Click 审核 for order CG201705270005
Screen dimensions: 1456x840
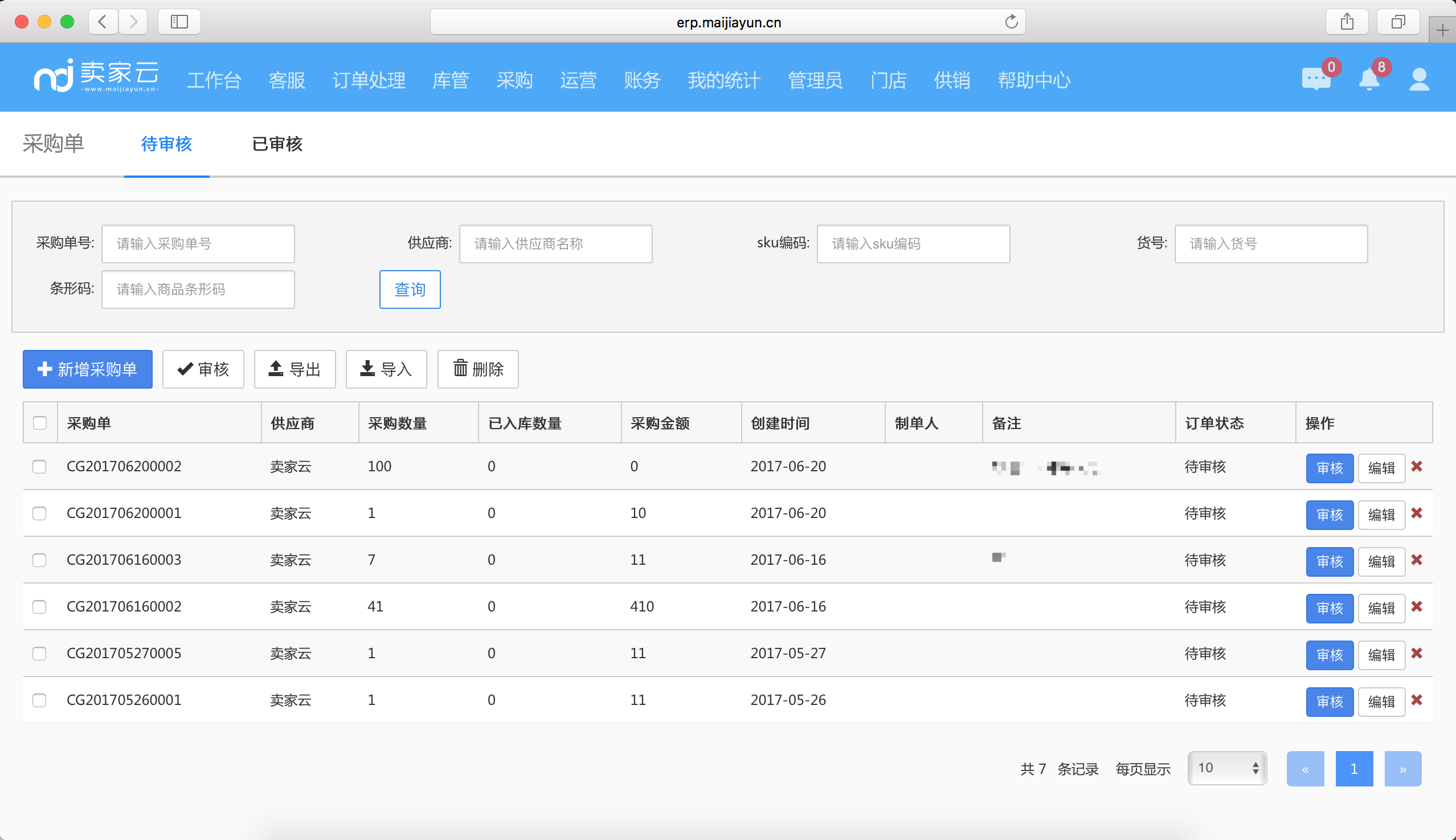coord(1330,655)
